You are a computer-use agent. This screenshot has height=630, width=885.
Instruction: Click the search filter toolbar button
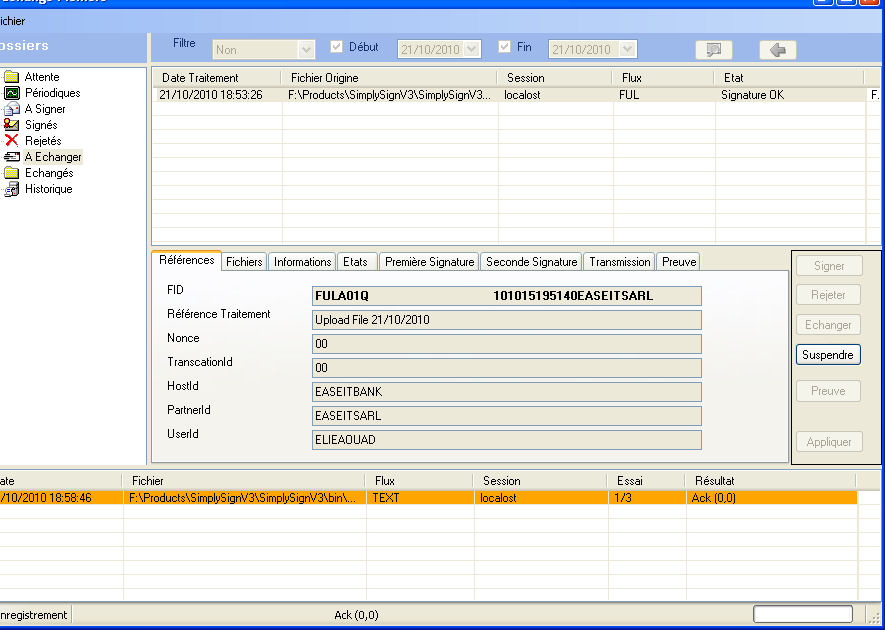pyautogui.click(x=714, y=50)
